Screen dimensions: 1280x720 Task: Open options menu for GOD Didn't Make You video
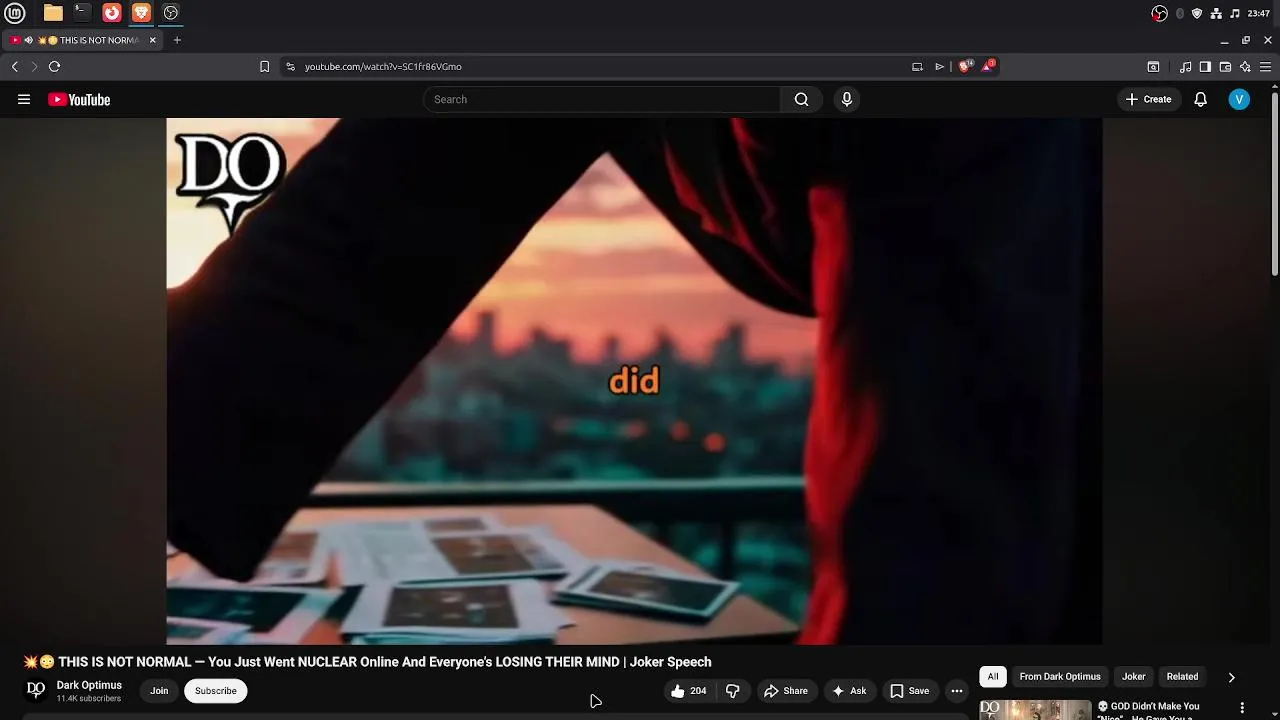click(x=1242, y=708)
